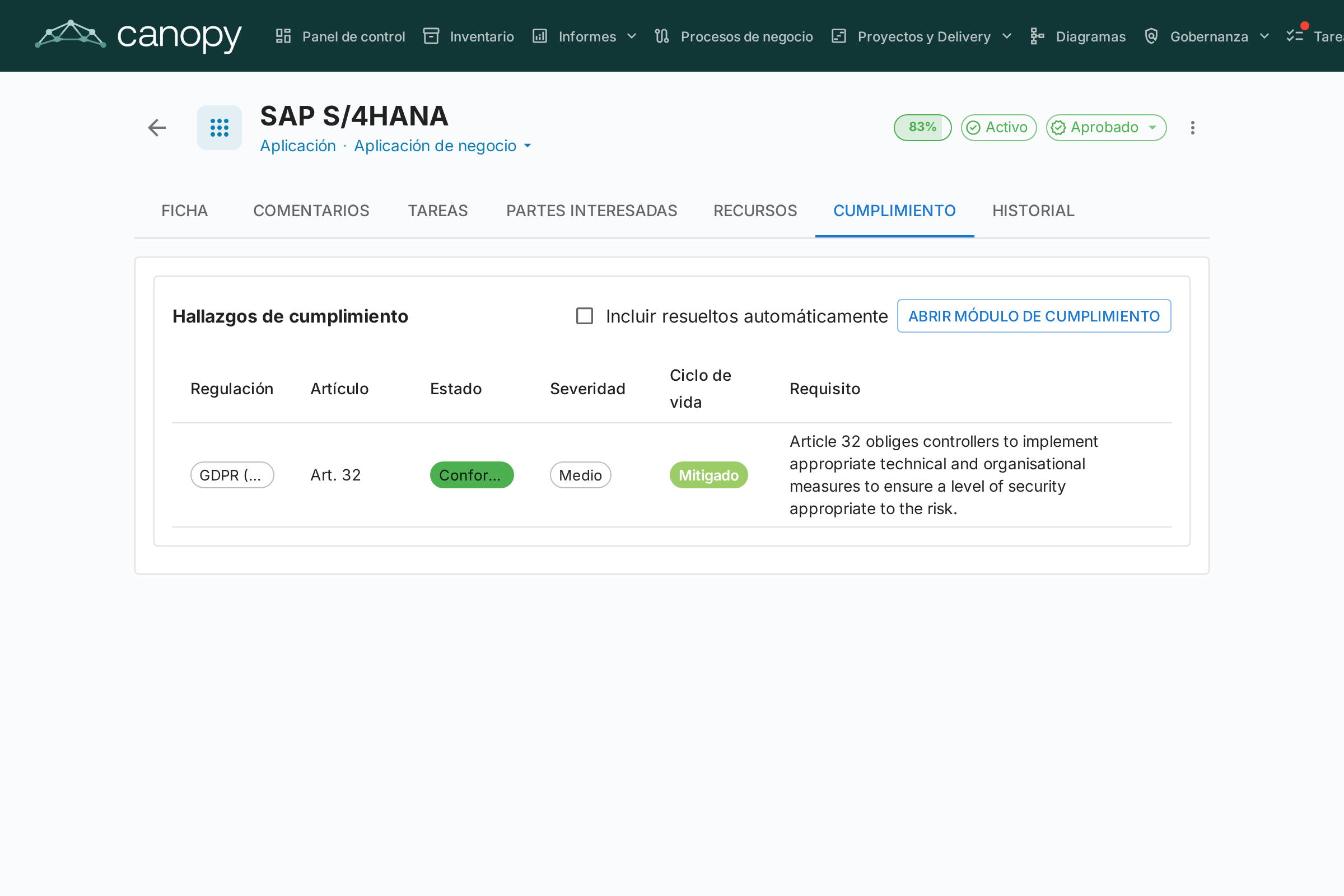Viewport: 1344px width, 896px height.
Task: Click the Procesos de negocio flow icon
Action: (662, 36)
